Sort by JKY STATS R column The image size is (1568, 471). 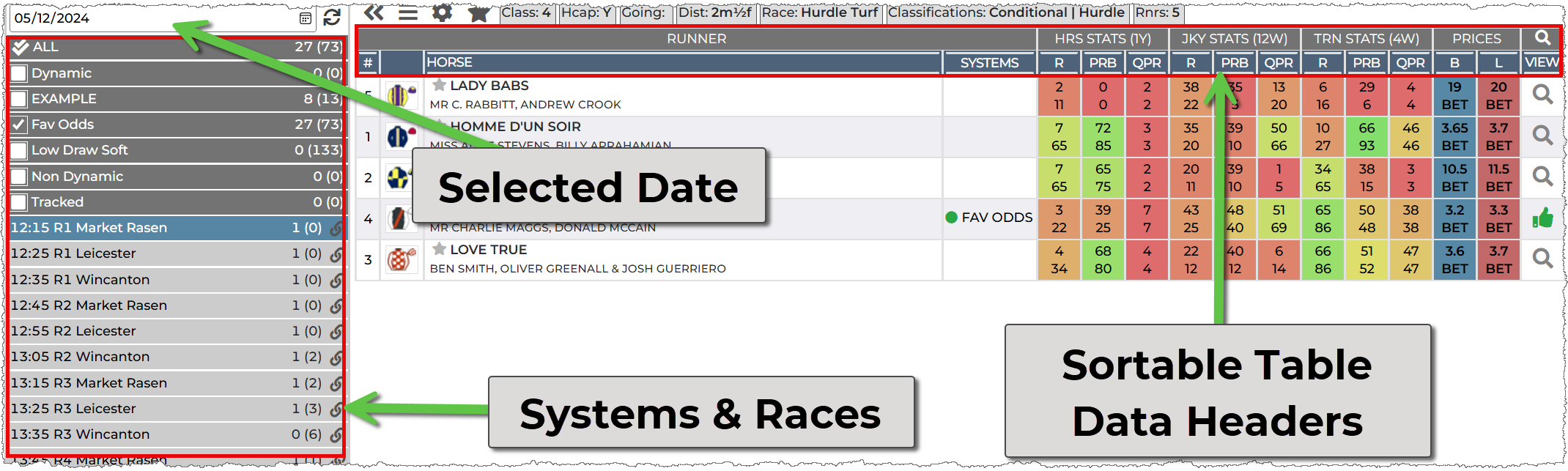point(1191,63)
